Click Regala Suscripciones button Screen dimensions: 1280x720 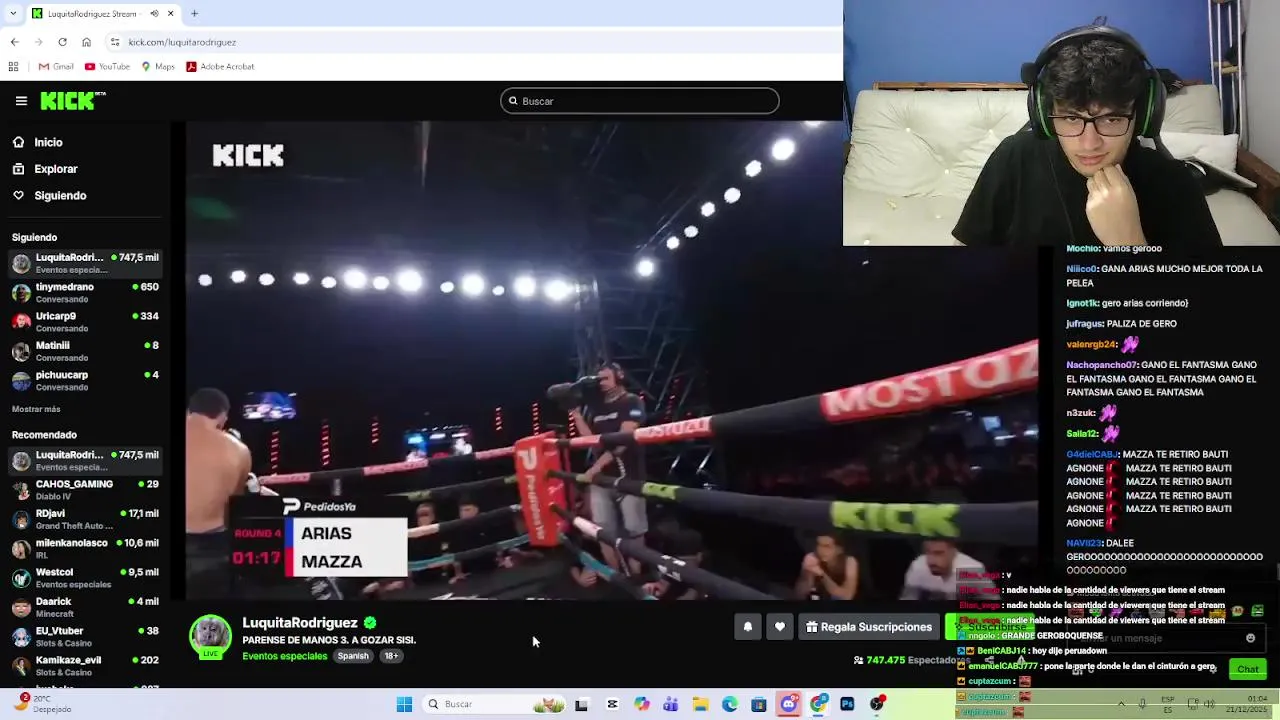point(869,627)
